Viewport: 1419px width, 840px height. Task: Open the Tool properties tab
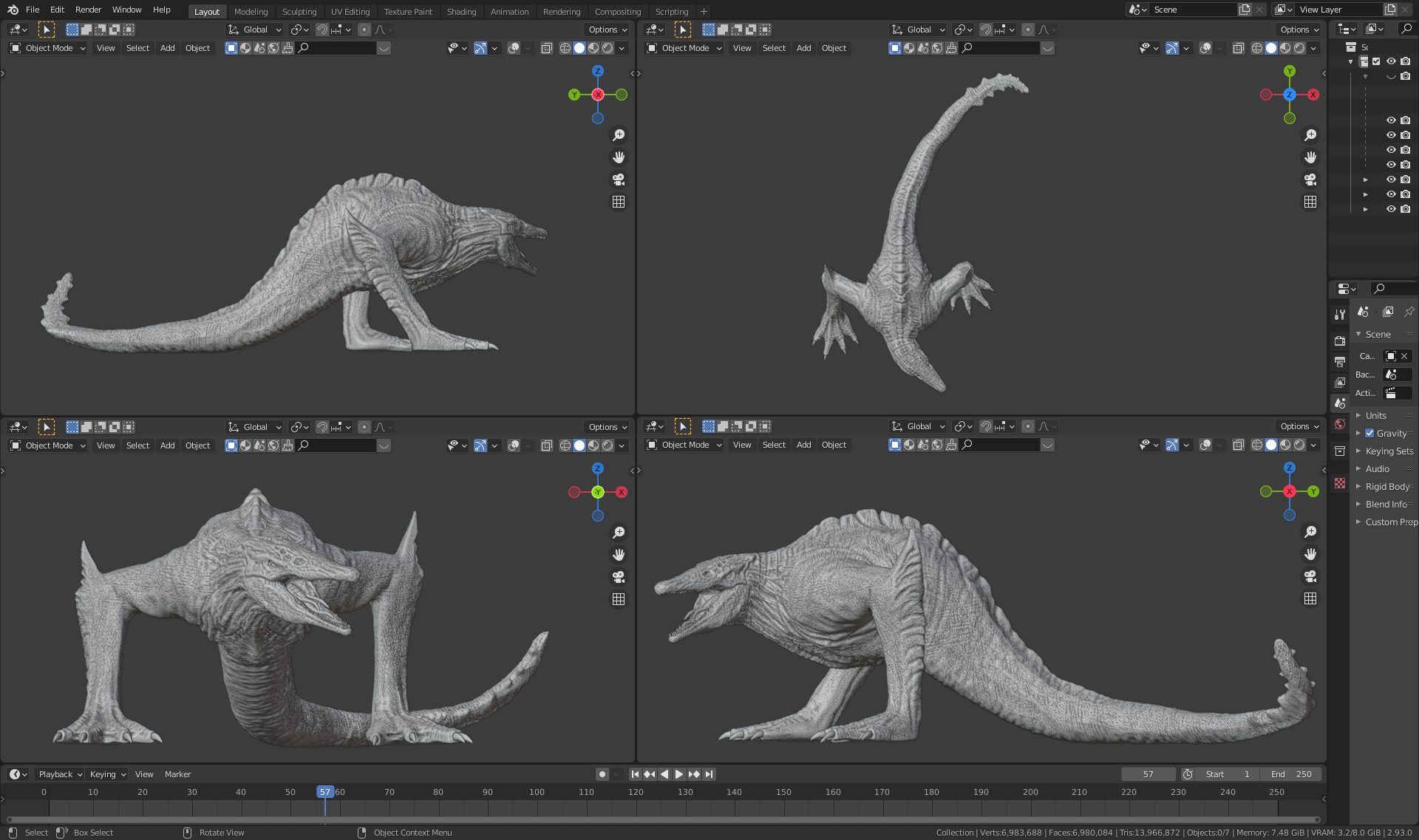click(1340, 314)
